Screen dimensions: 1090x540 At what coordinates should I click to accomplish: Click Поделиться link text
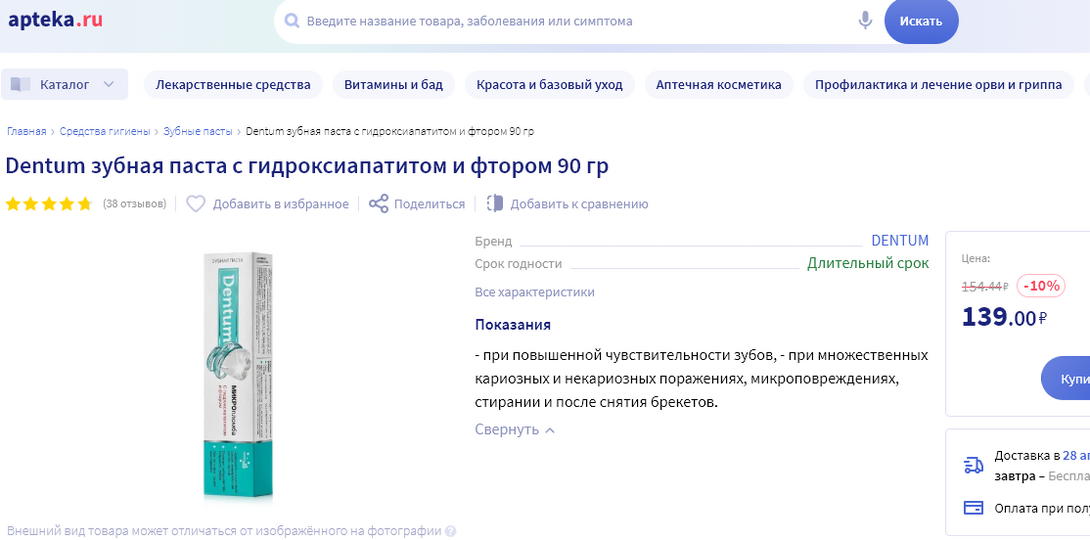pos(430,204)
